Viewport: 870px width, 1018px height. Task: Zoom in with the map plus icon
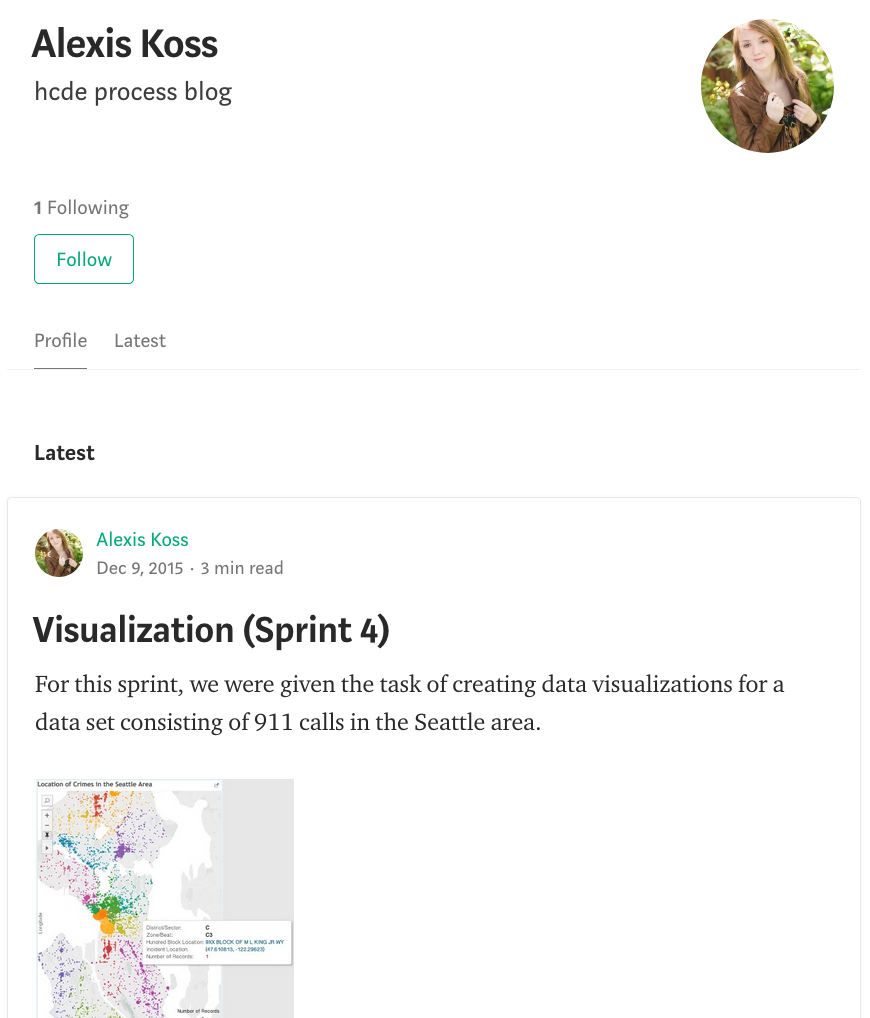pyautogui.click(x=47, y=815)
